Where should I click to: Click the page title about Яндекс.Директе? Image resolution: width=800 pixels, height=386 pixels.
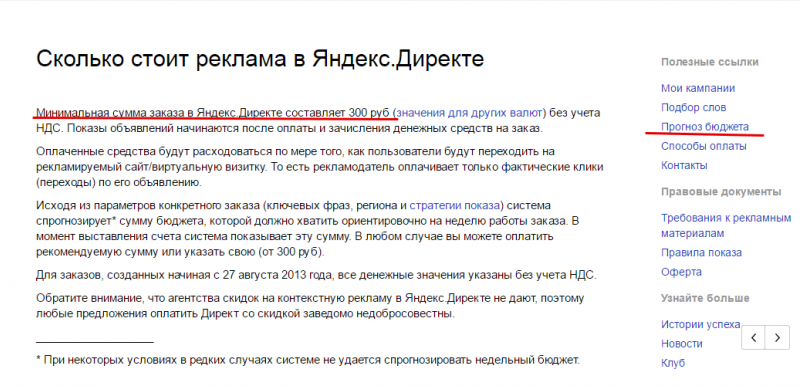[x=260, y=59]
